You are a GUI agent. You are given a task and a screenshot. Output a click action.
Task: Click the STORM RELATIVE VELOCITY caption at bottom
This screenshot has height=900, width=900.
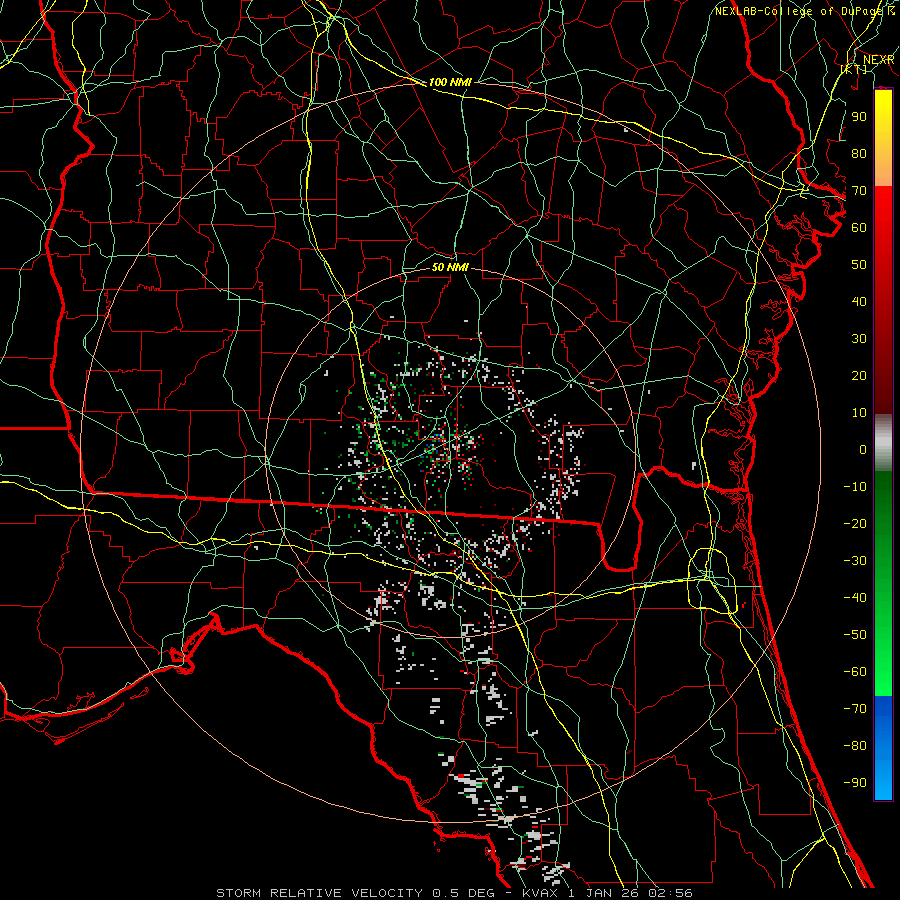point(454,893)
